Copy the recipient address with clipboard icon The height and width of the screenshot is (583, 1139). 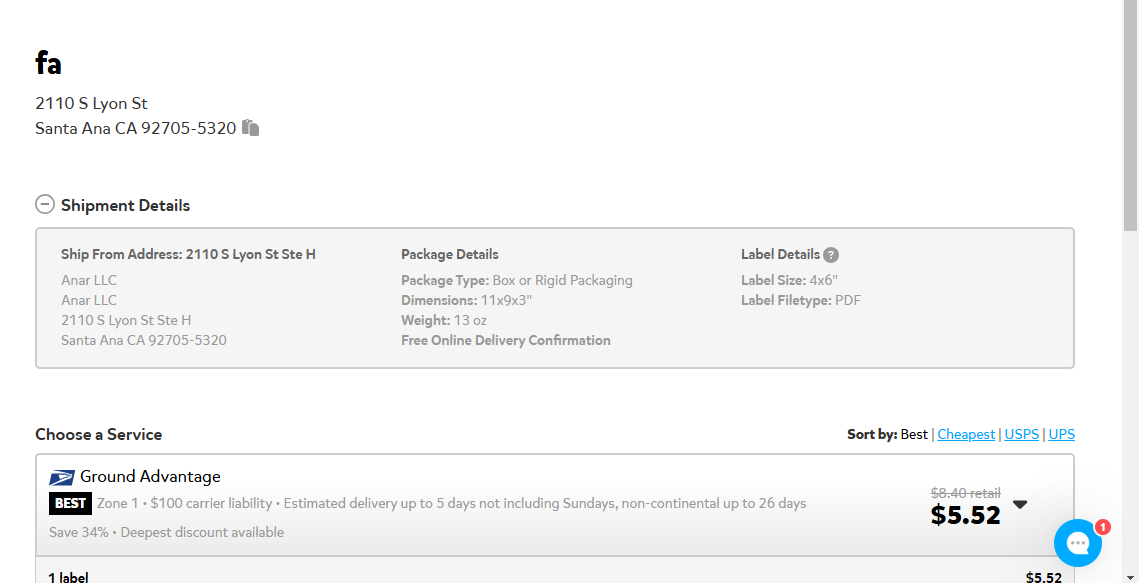251,128
